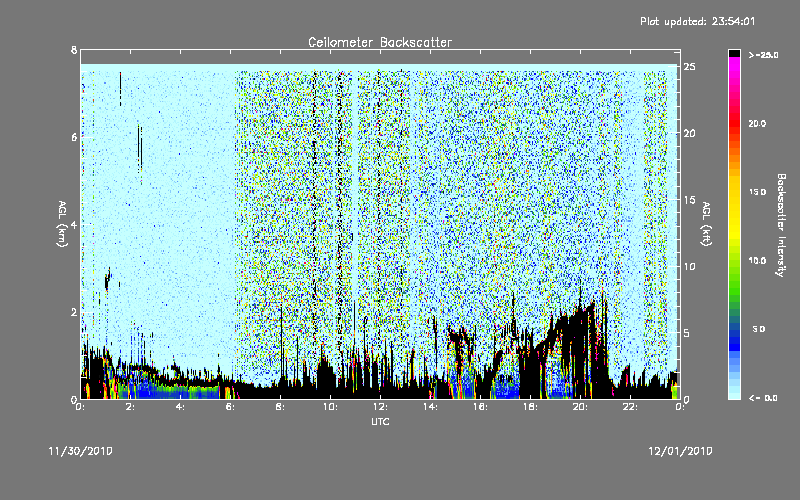
Task: Click the 'AGL (kft)' right axis label
Action: coord(706,224)
